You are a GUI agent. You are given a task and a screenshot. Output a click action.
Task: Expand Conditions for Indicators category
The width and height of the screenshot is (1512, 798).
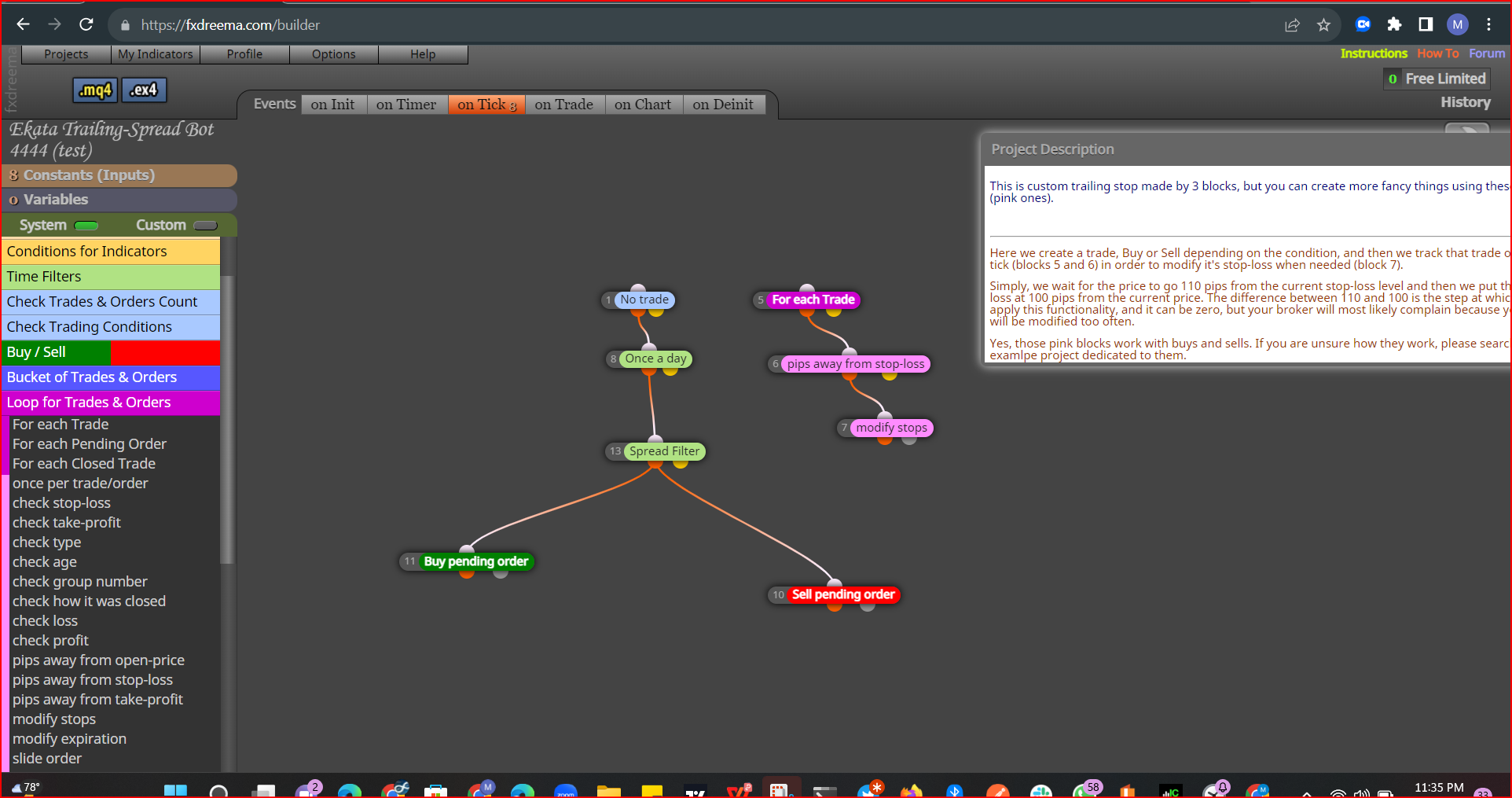click(x=111, y=252)
